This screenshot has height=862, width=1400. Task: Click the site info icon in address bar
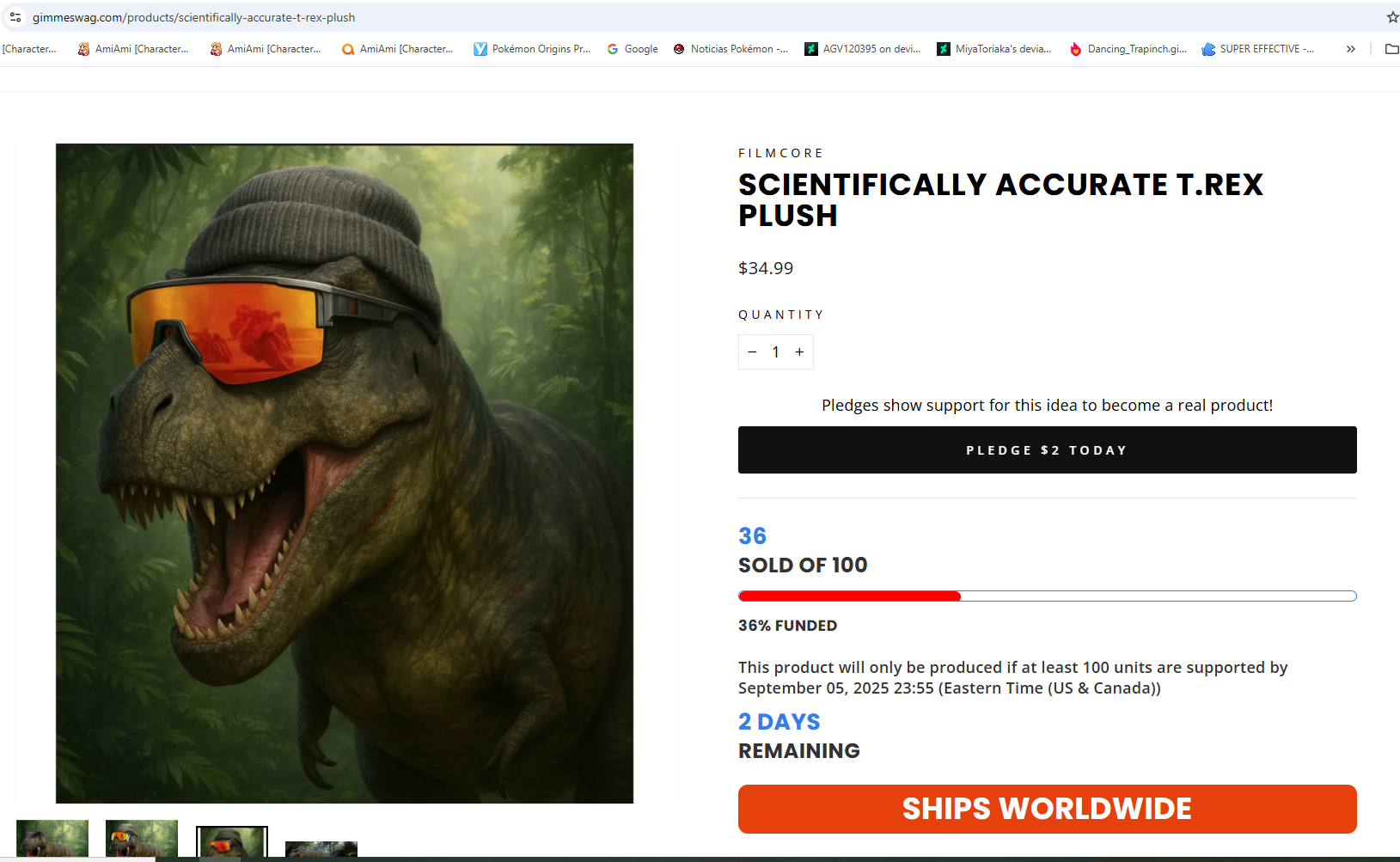[15, 17]
